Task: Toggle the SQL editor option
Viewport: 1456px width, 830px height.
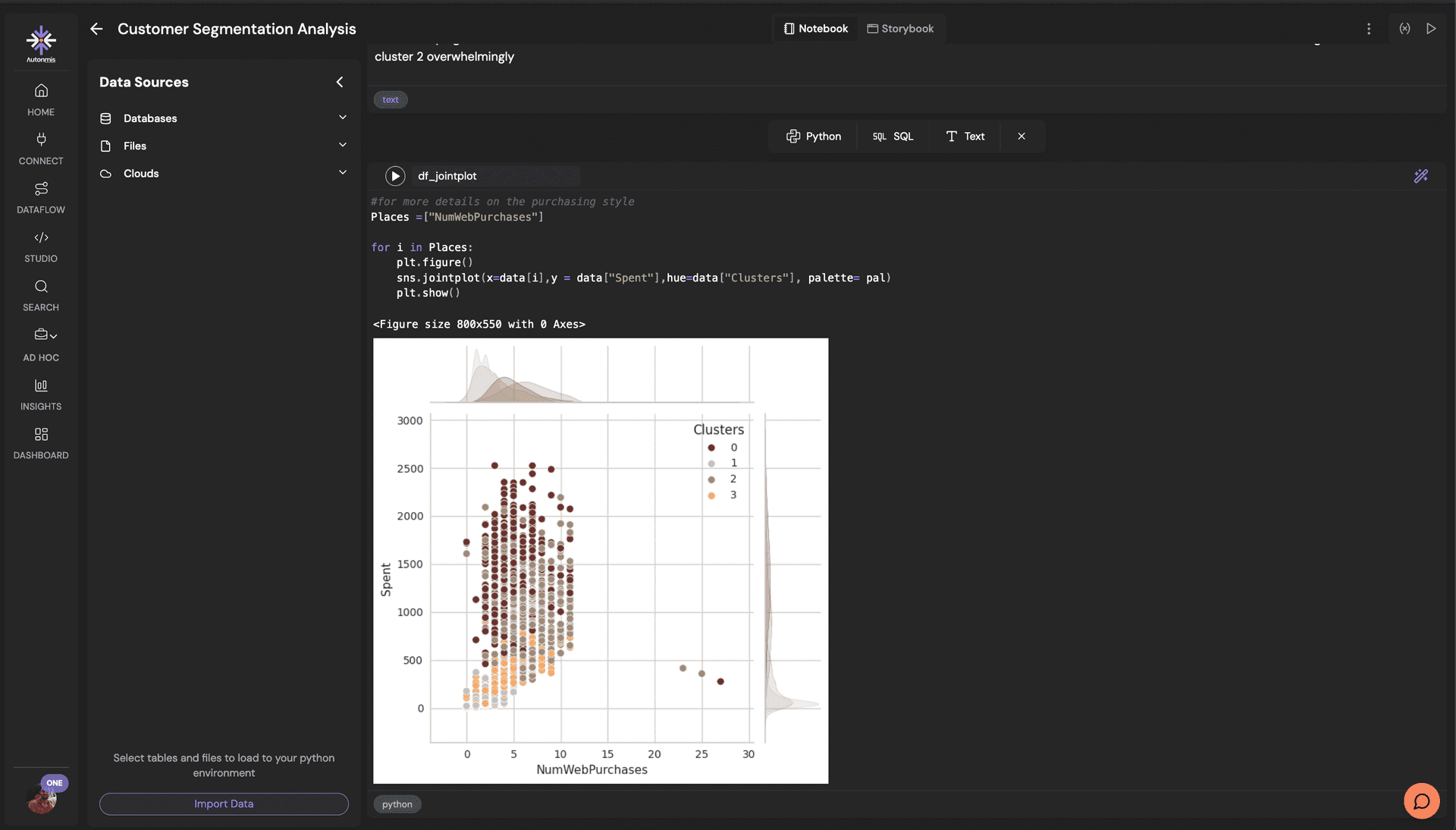Action: [892, 135]
